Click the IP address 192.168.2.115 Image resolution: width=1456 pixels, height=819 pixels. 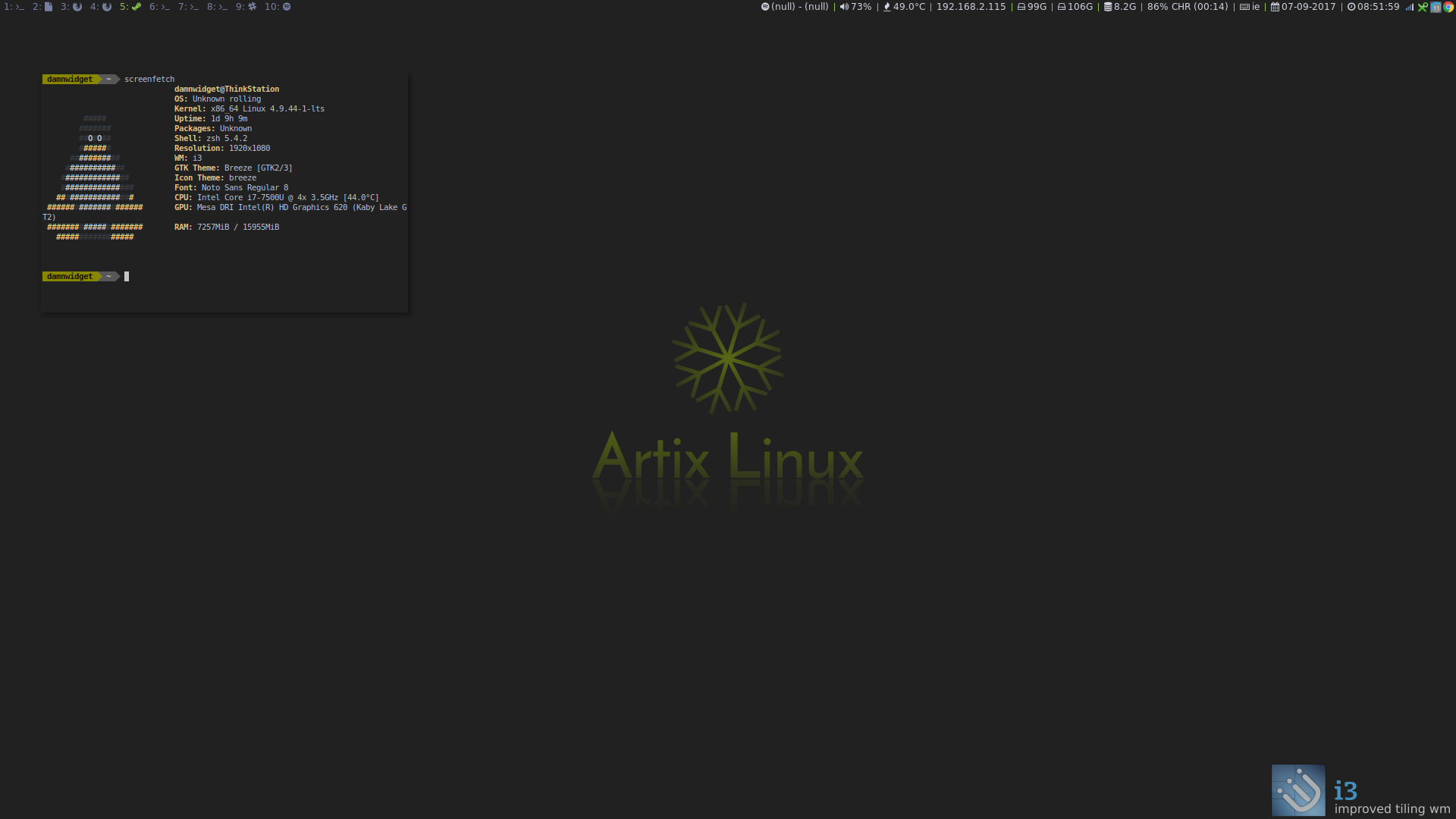click(971, 6)
